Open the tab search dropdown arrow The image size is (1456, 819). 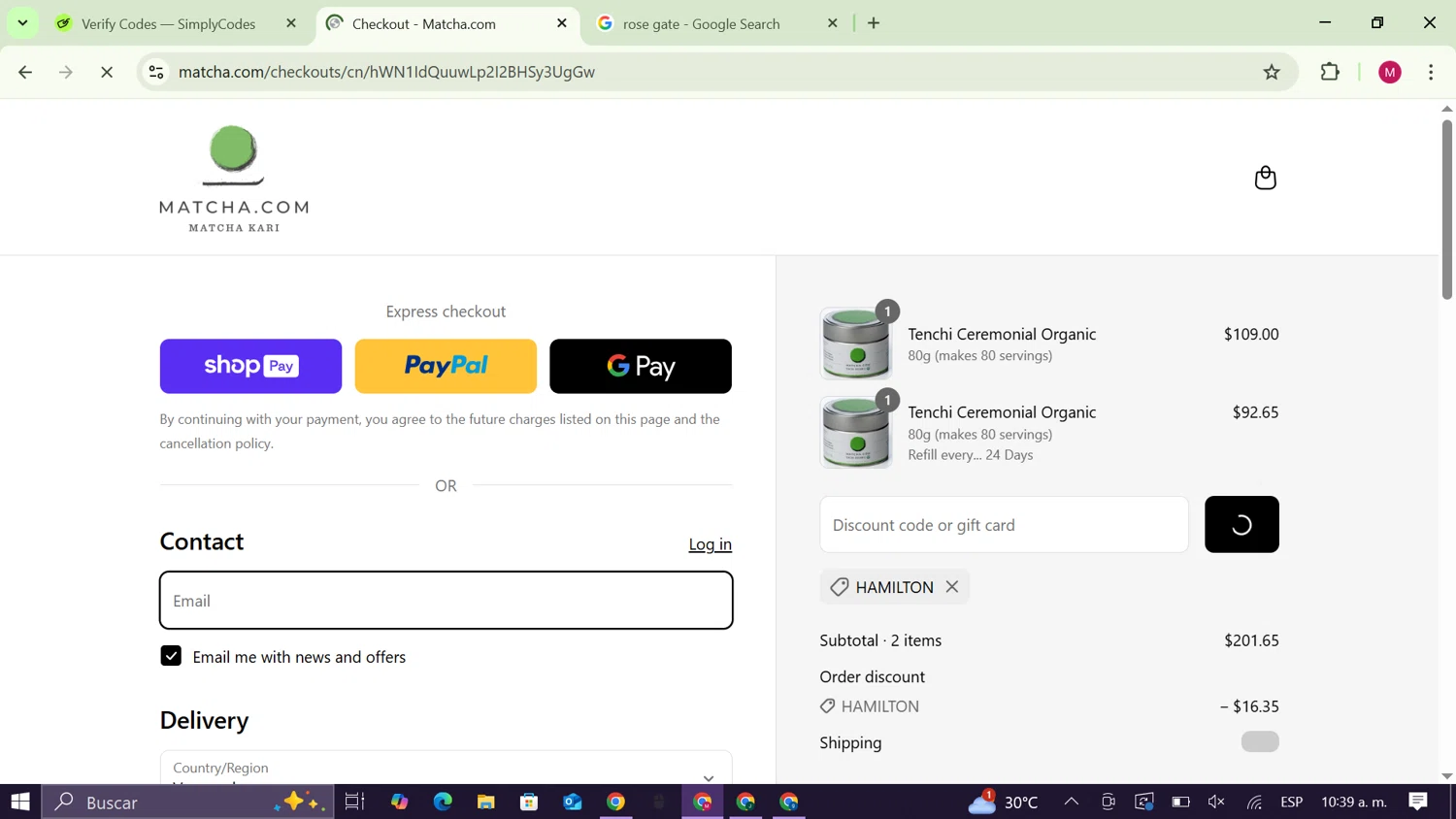click(x=22, y=22)
